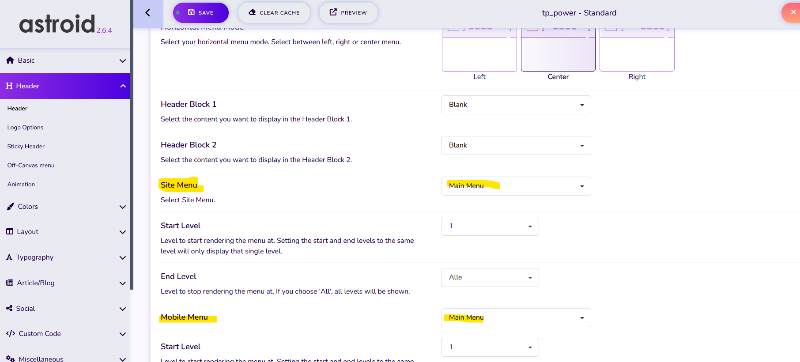This screenshot has width=800, height=362.
Task: Select the Left horizontal menu mode
Action: [479, 49]
